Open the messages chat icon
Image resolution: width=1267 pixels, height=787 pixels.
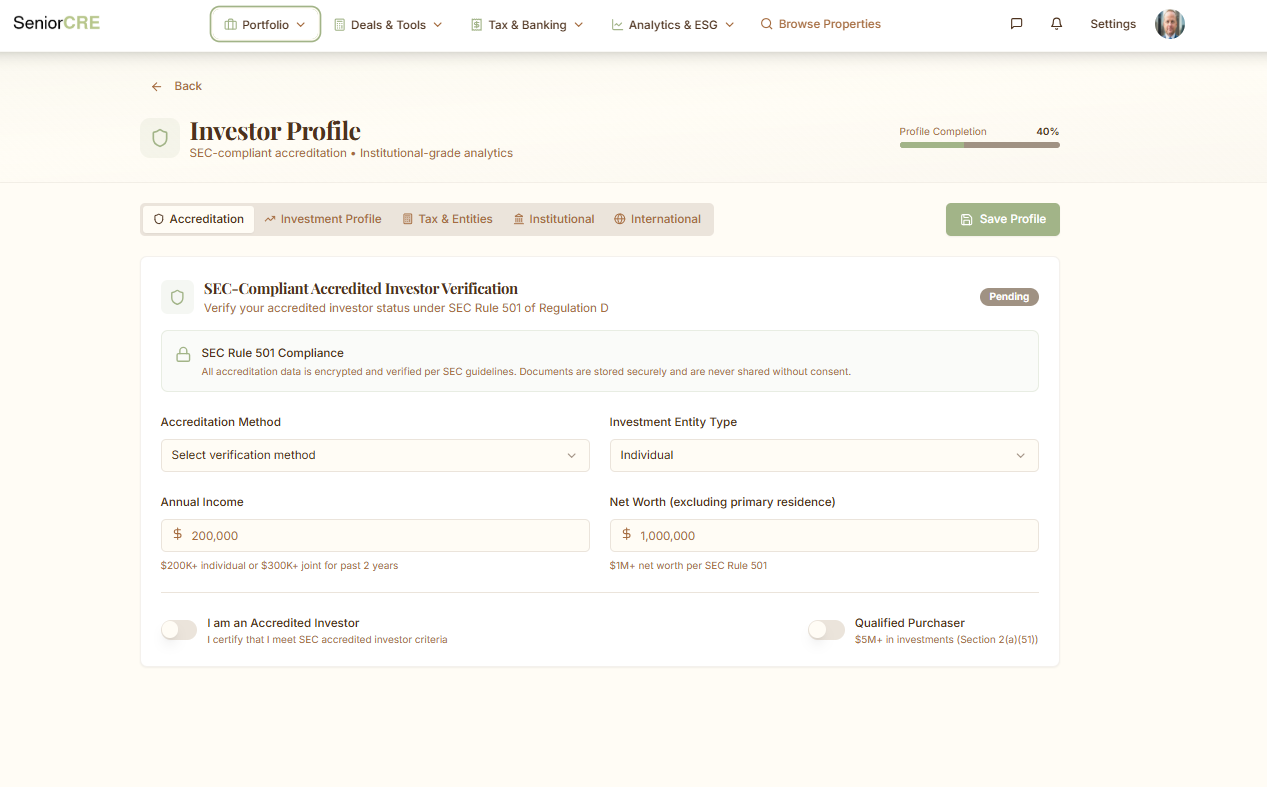(1017, 24)
